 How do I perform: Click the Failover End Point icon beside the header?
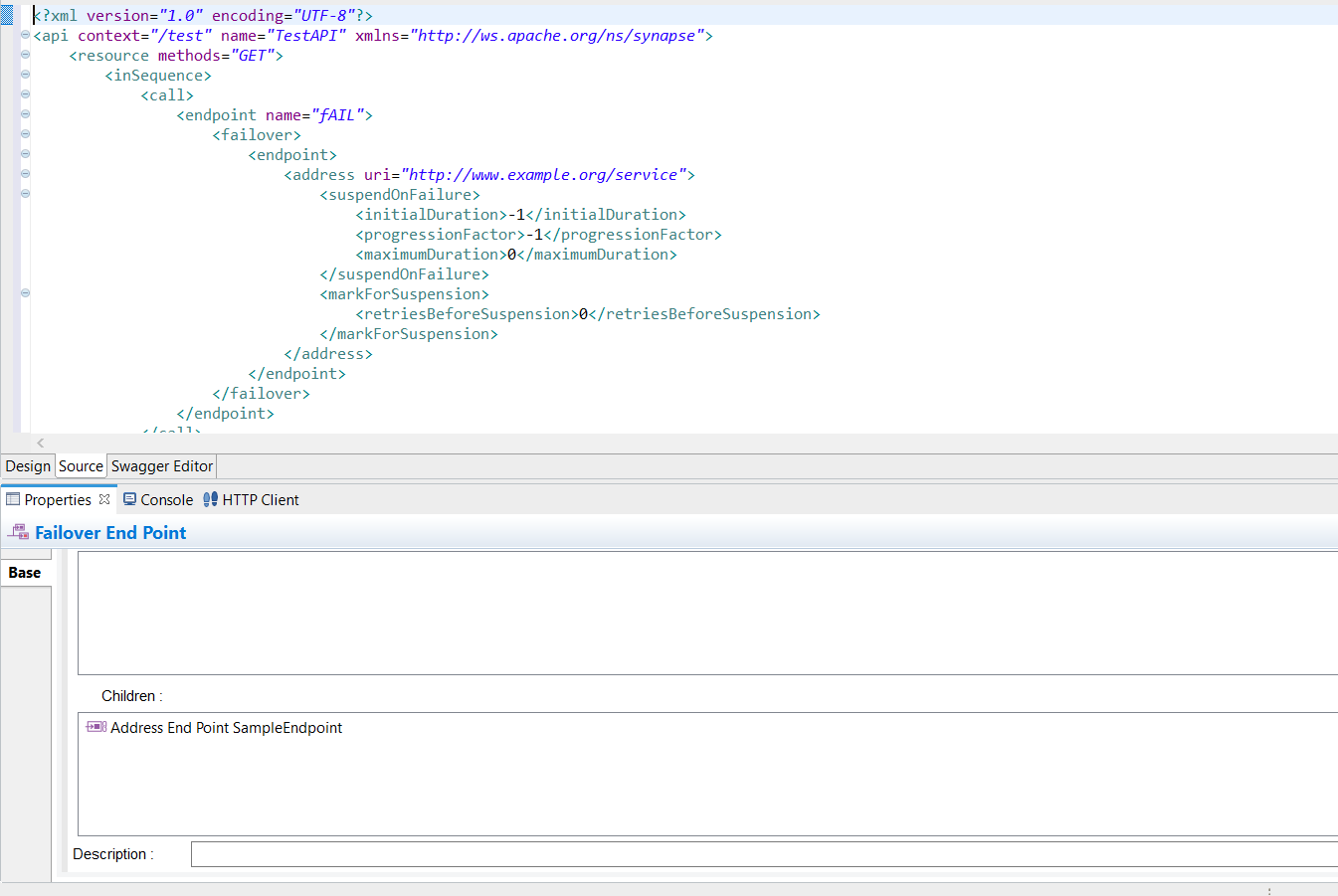coord(16,532)
